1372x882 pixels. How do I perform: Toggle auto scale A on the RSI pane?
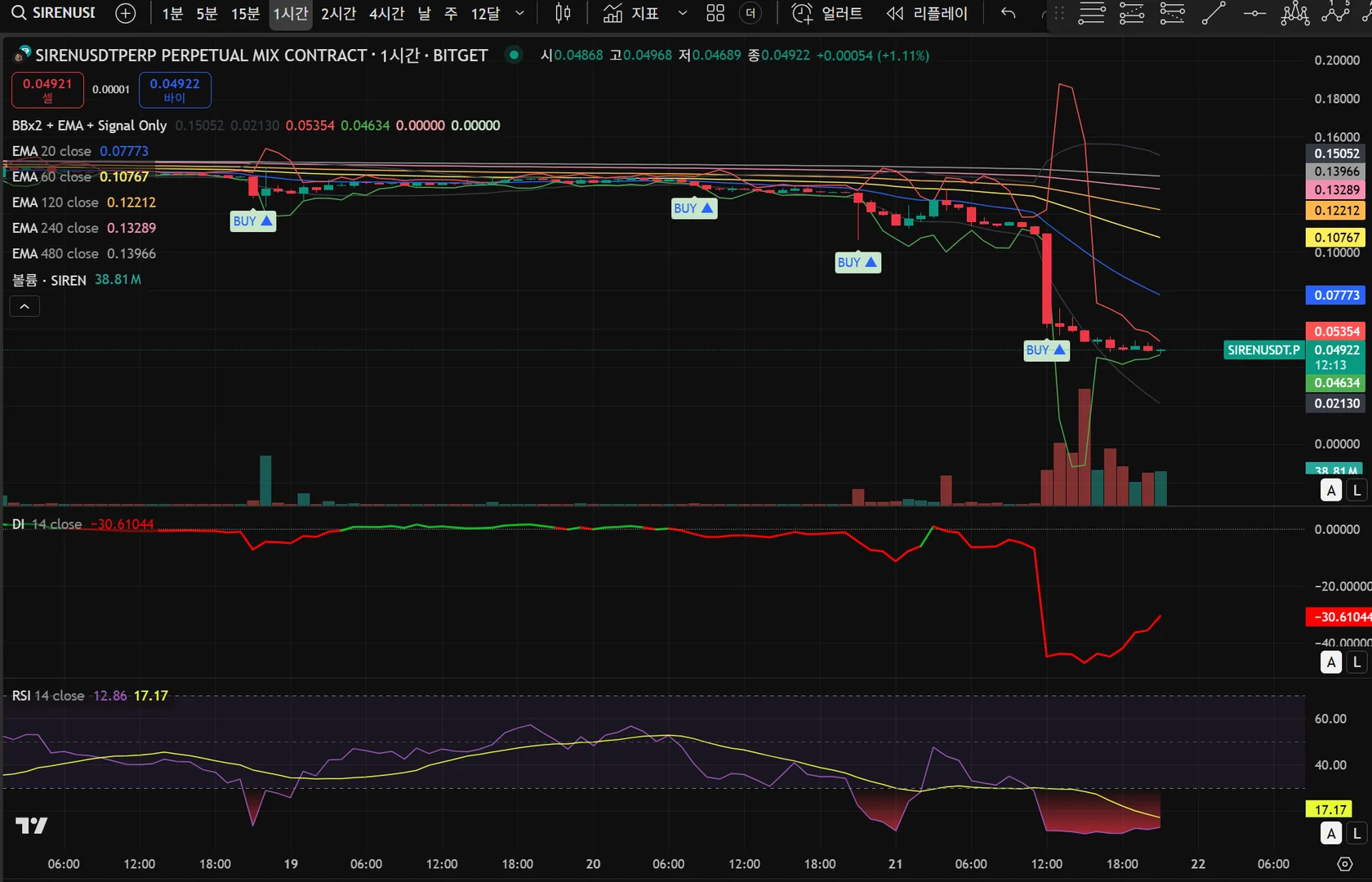coord(1332,834)
